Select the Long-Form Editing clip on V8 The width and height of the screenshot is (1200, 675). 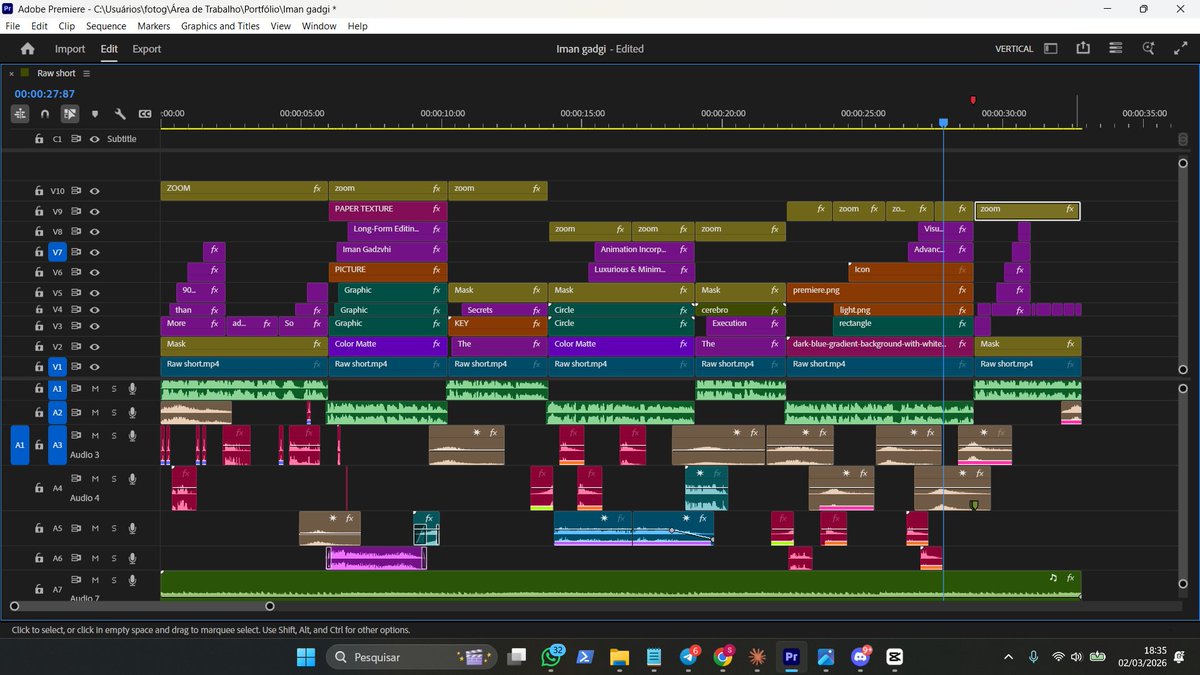396,230
